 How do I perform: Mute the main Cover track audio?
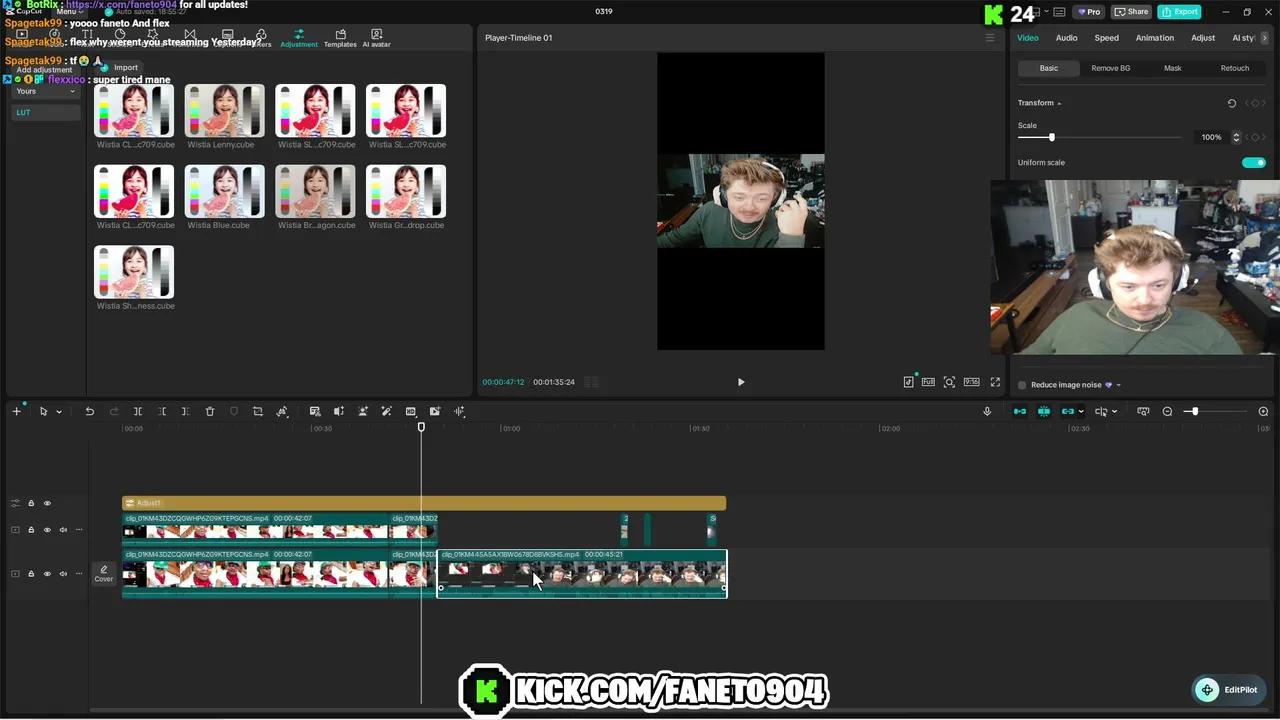click(x=63, y=573)
